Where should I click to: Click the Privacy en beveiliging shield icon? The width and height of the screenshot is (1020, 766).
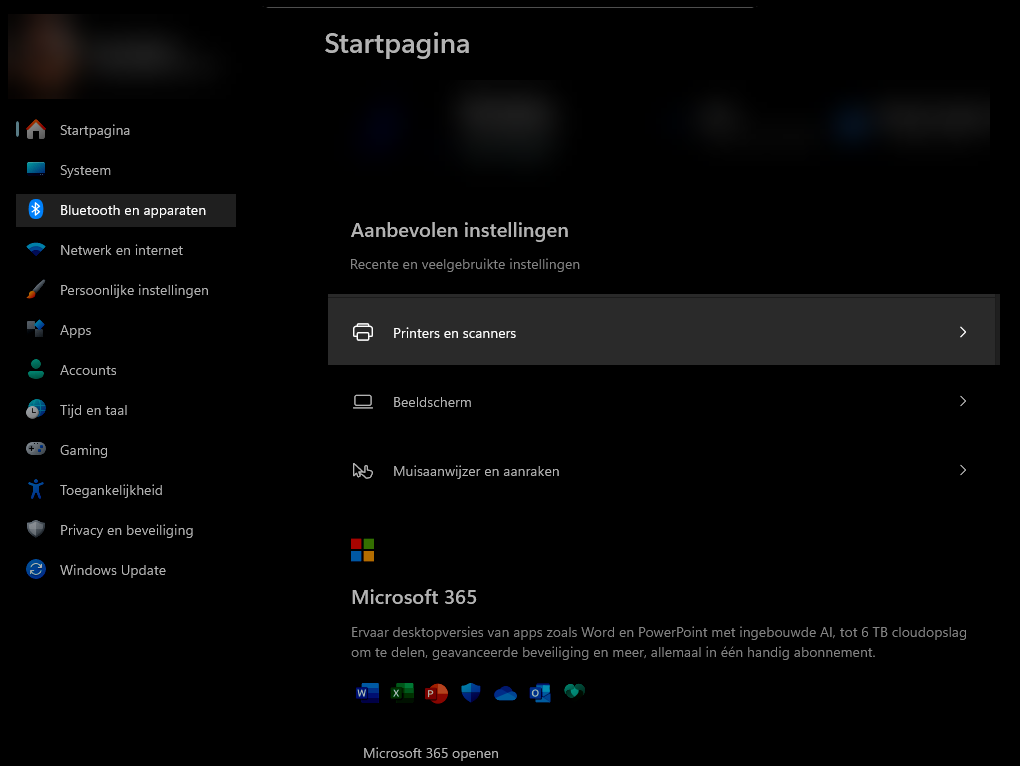pos(36,530)
